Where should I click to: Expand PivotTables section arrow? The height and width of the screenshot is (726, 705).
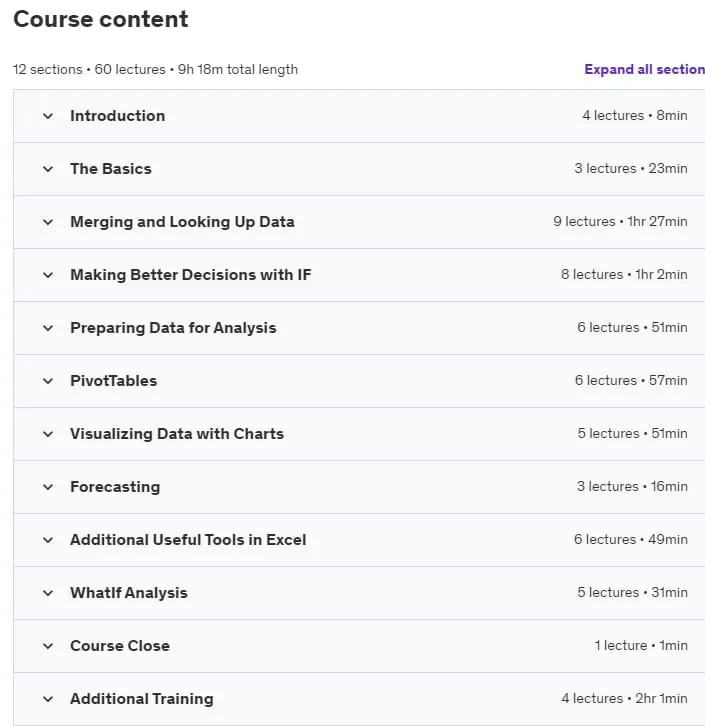pos(48,381)
